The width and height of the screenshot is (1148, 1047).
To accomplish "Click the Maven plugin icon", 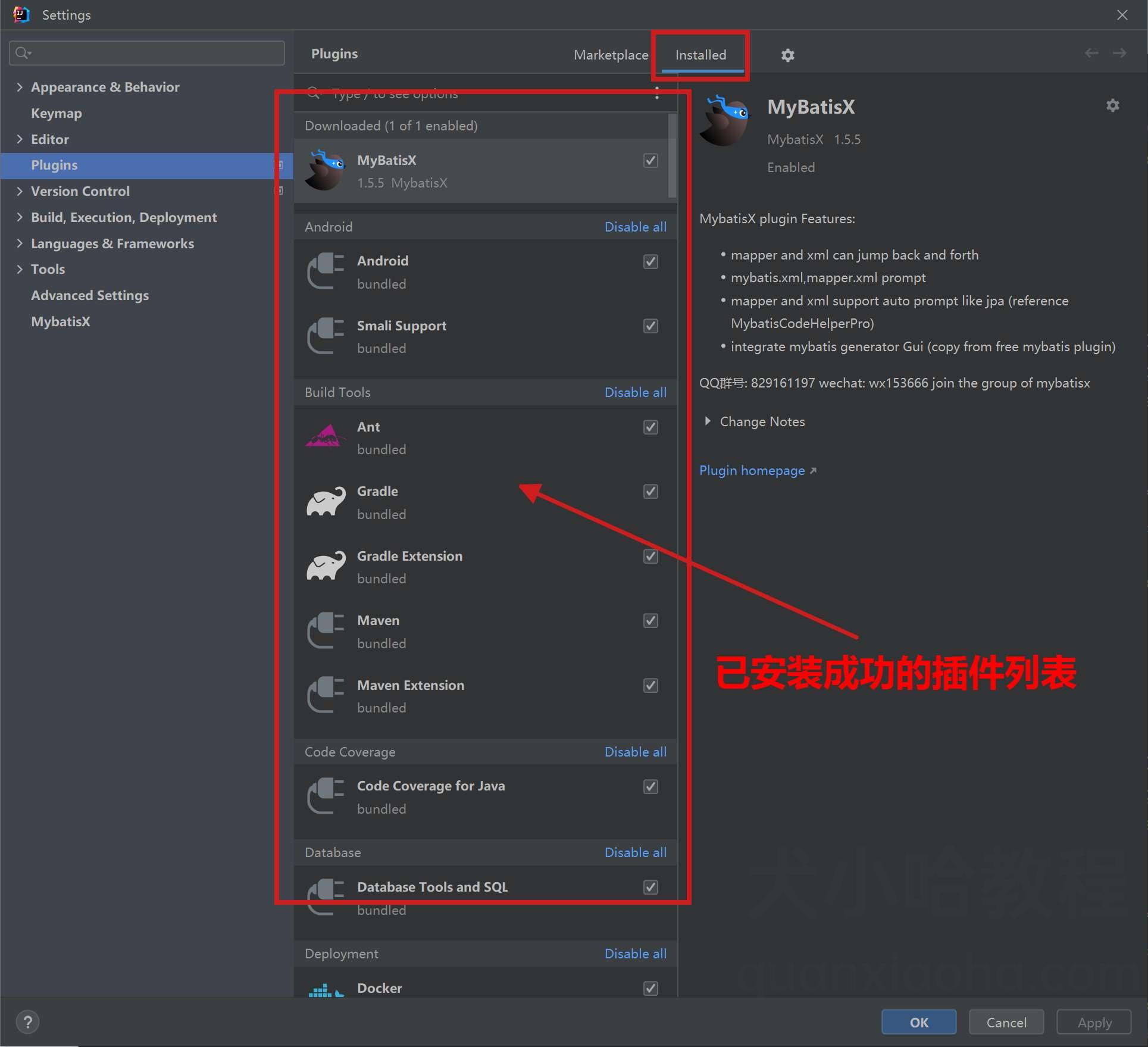I will coord(325,631).
